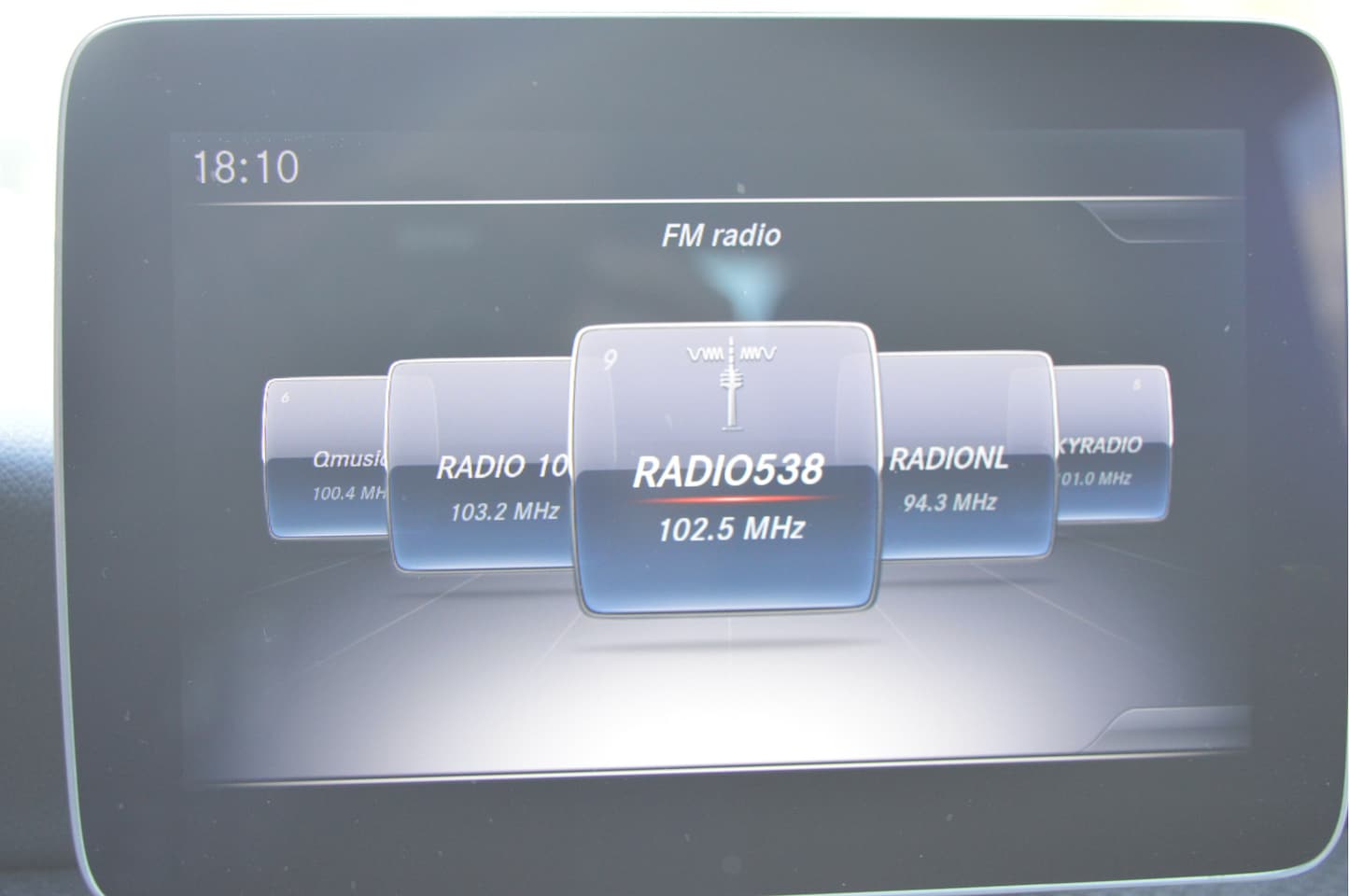
Task: Tap the 18:10 clock display
Action: click(x=246, y=168)
